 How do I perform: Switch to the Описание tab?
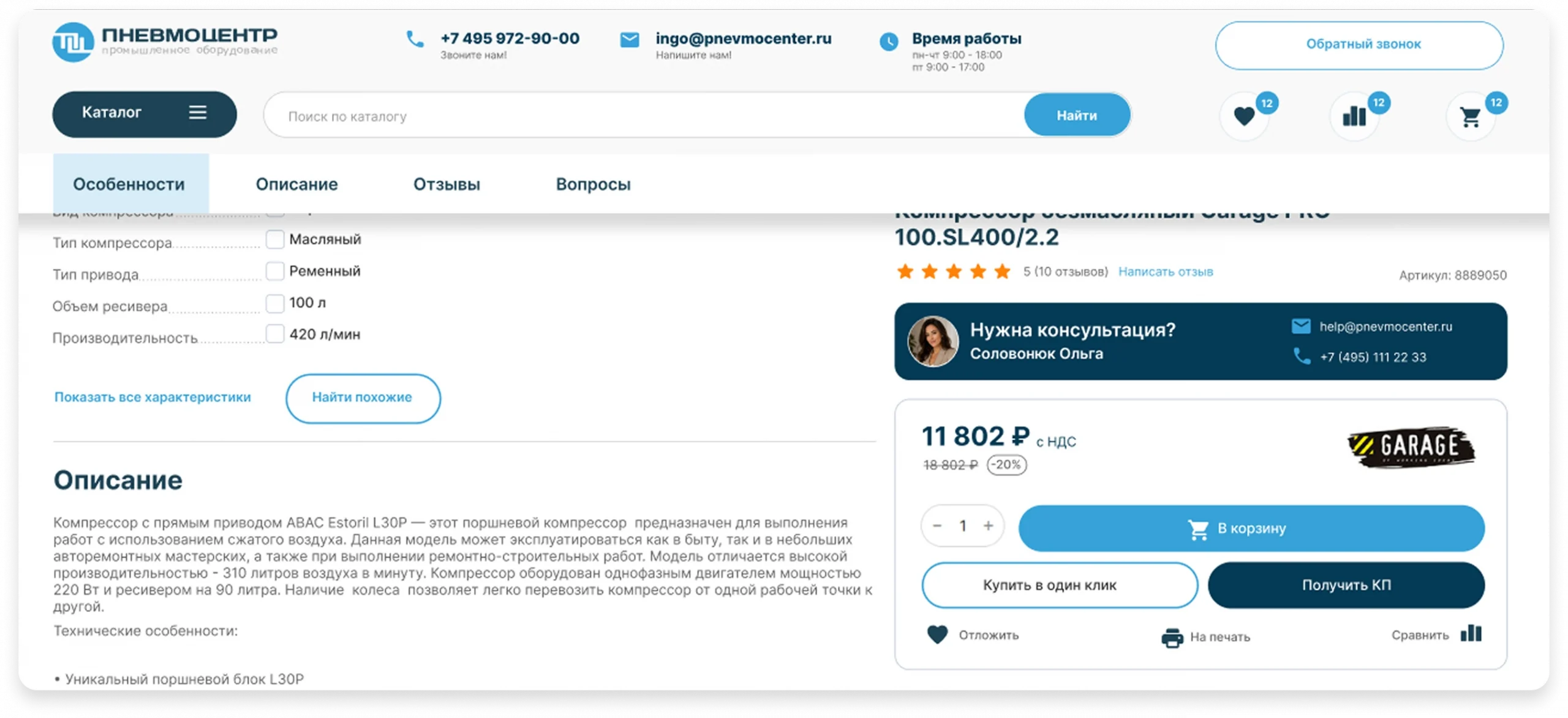click(297, 184)
